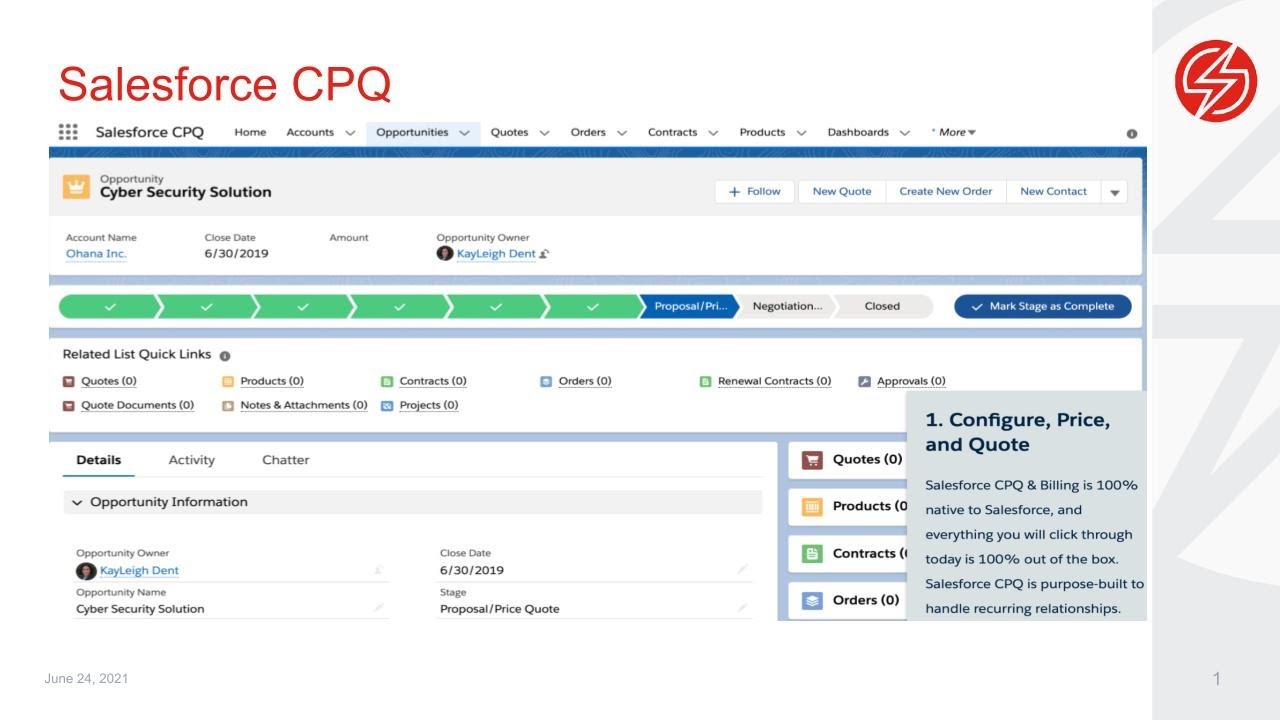
Task: Click the KayLeigh Dent avatar in the header
Action: click(445, 254)
